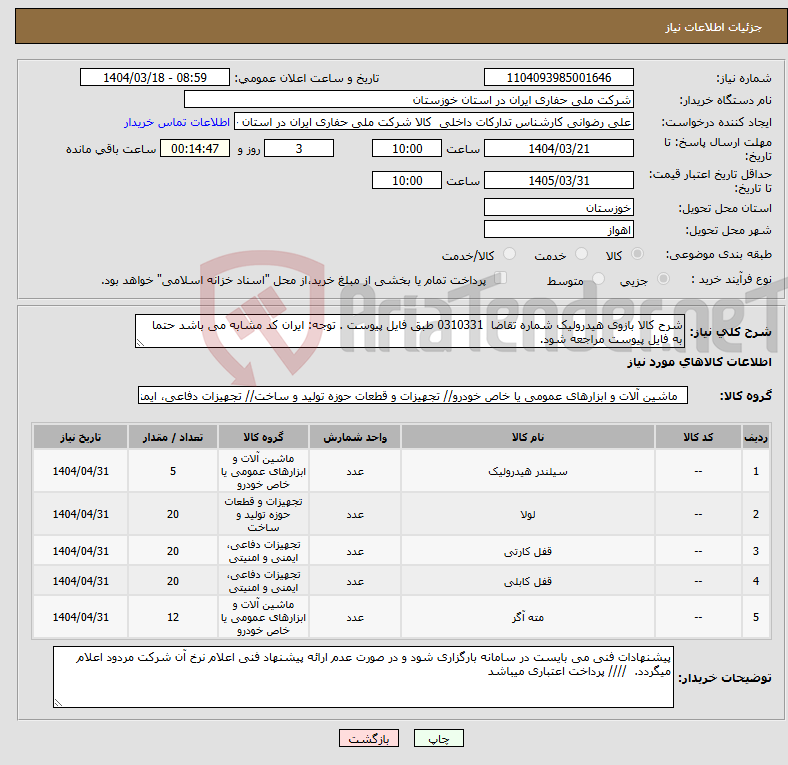Viewport: 788px width, 765px height.
Task: Click the description textarea resize handle
Action: coord(140,343)
